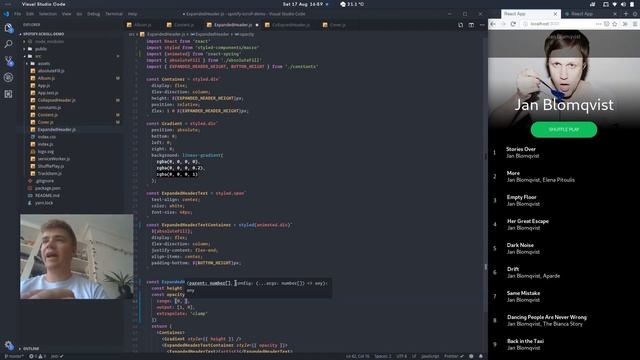Open the Debug view in activity bar
The height and width of the screenshot is (360, 640).
click(x=9, y=78)
